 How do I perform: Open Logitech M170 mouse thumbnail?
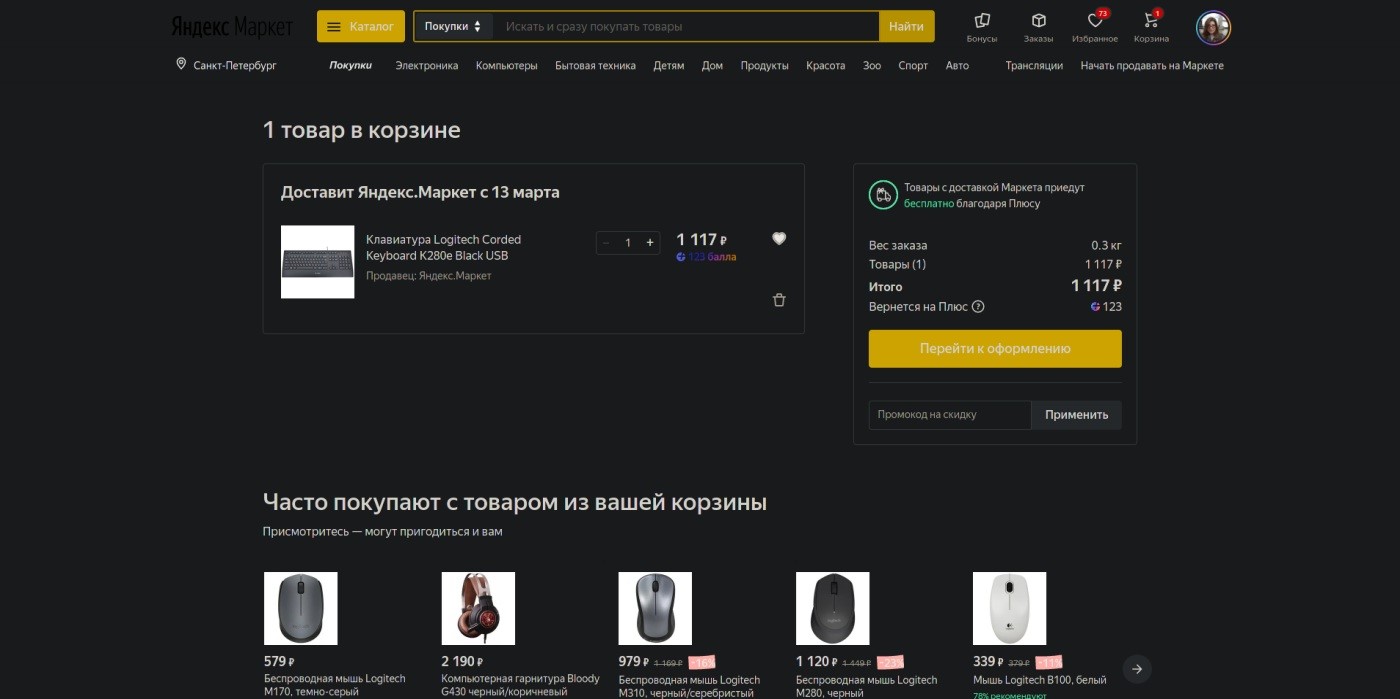point(301,608)
